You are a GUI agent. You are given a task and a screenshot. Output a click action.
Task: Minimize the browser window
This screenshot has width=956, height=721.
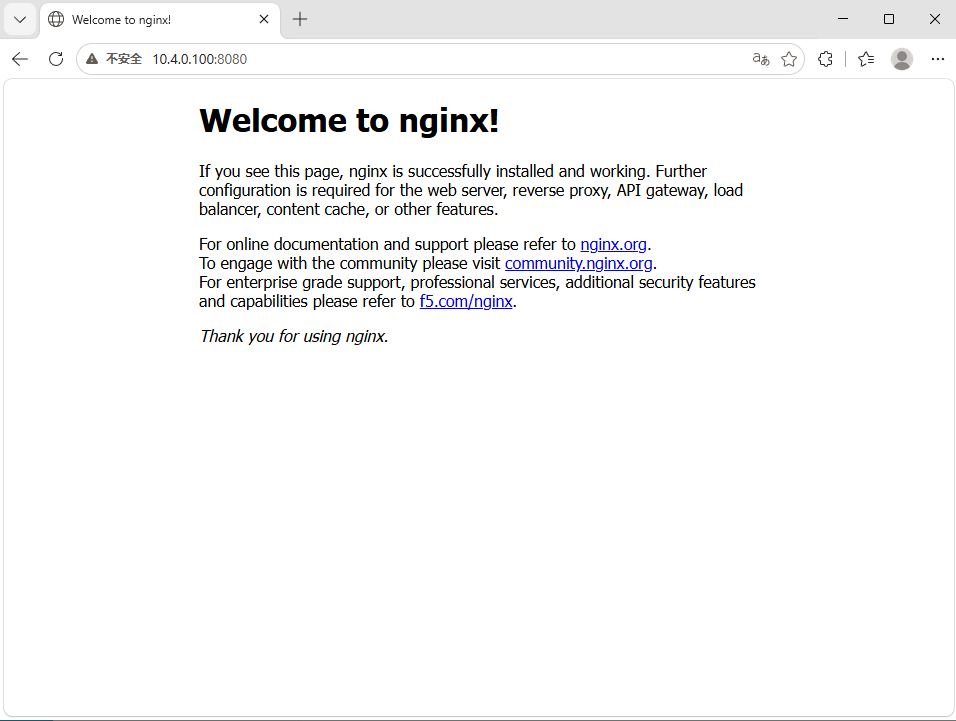point(843,20)
